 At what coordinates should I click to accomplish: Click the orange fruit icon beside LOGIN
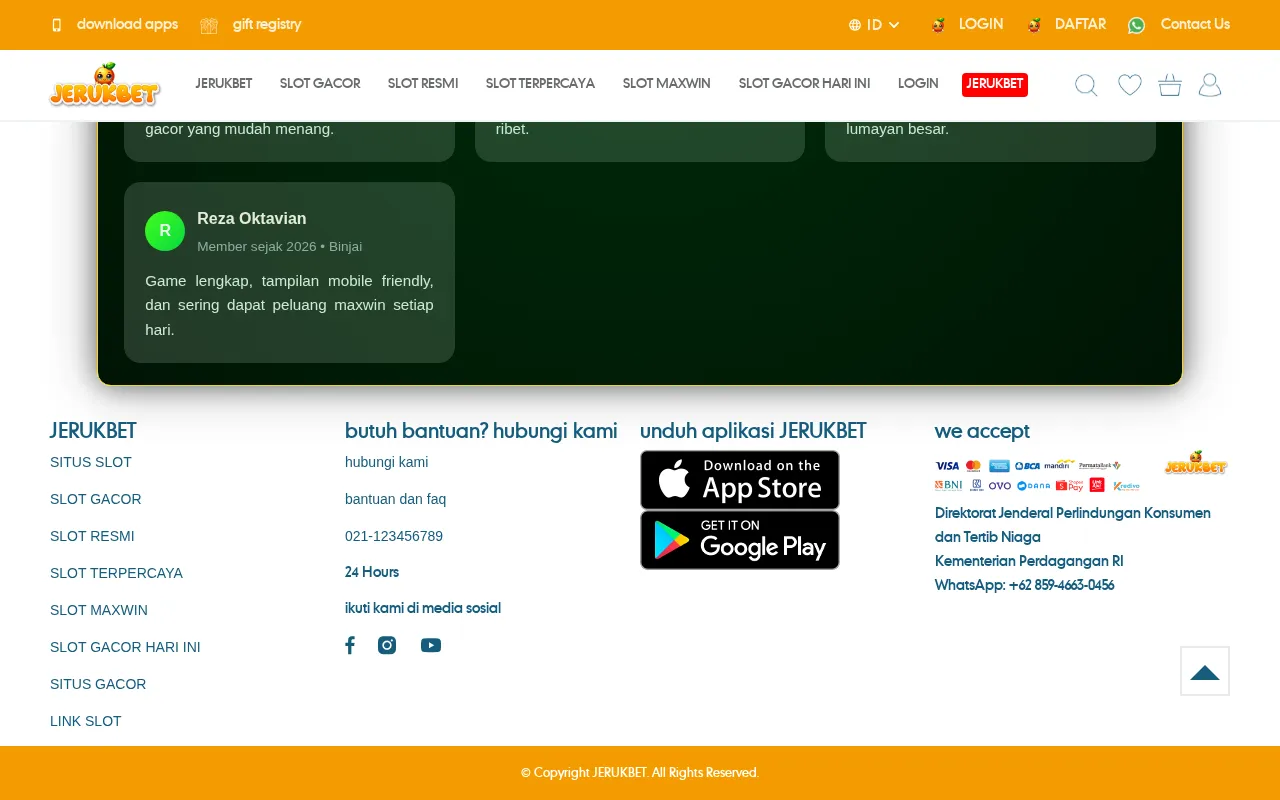click(x=938, y=25)
